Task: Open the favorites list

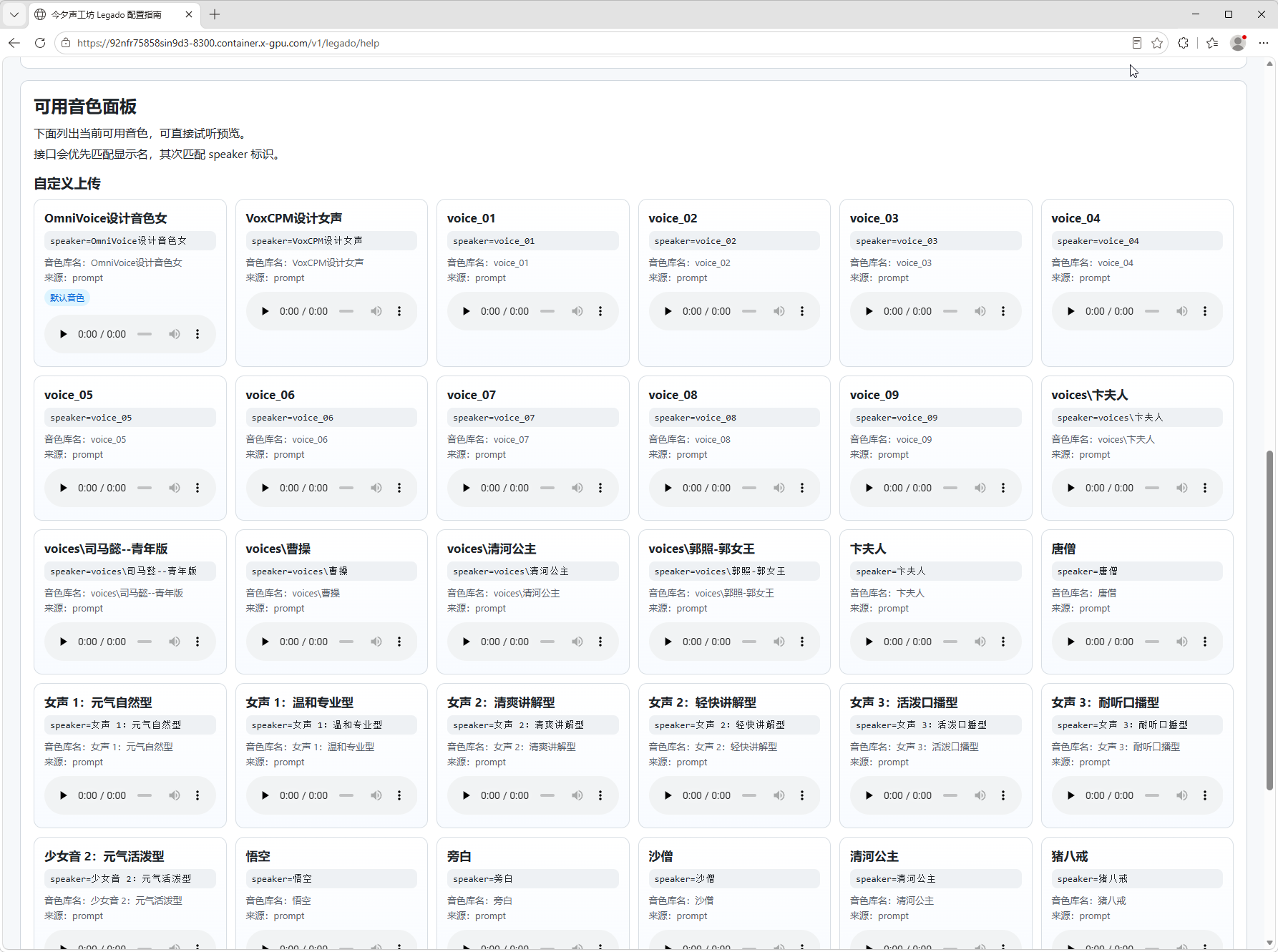Action: pyautogui.click(x=1212, y=43)
